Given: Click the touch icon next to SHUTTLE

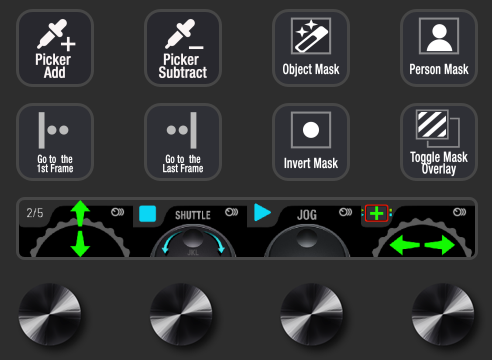Looking at the screenshot, I should pos(231,212).
